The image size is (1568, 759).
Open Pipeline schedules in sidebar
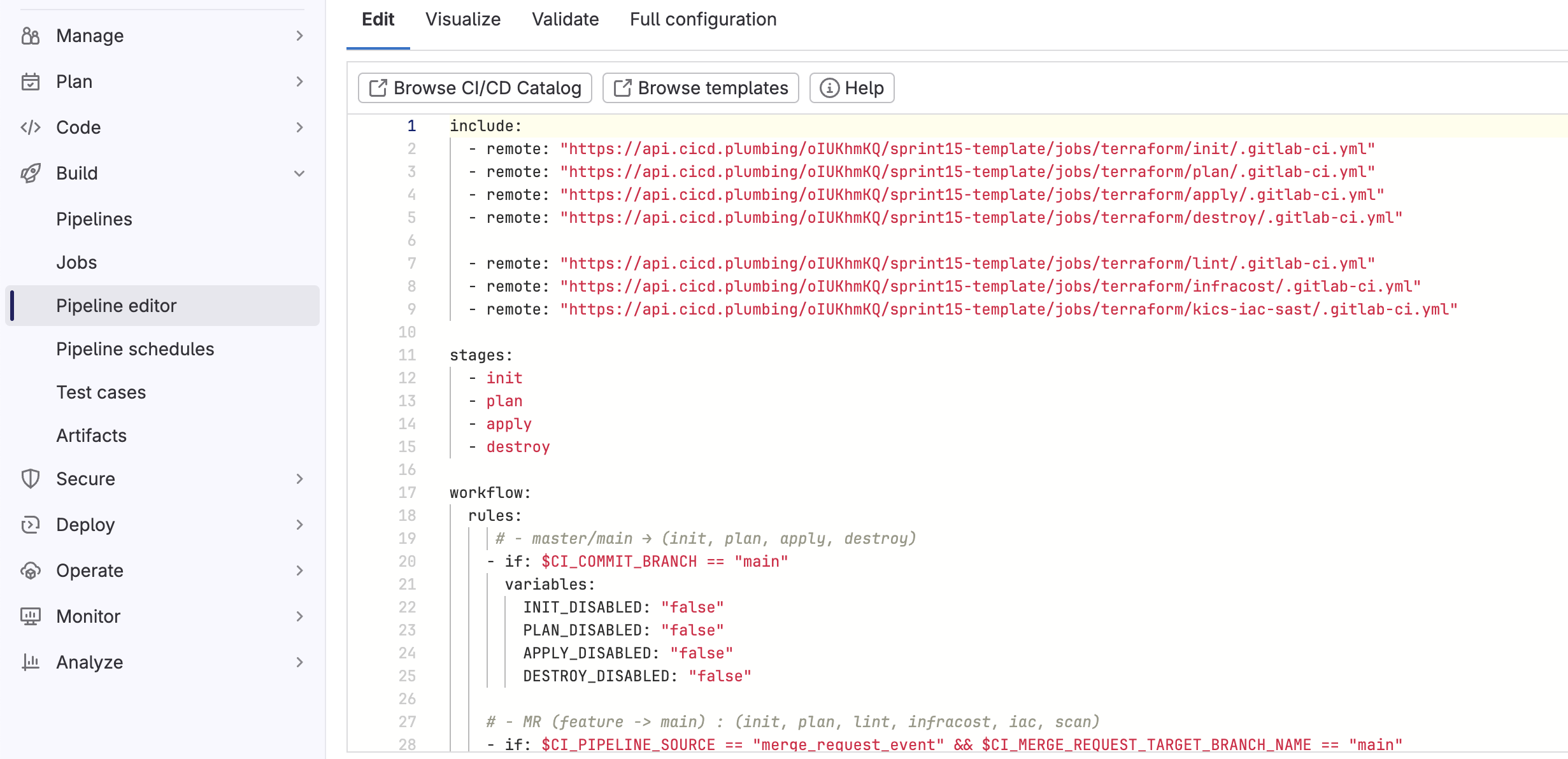click(x=135, y=349)
